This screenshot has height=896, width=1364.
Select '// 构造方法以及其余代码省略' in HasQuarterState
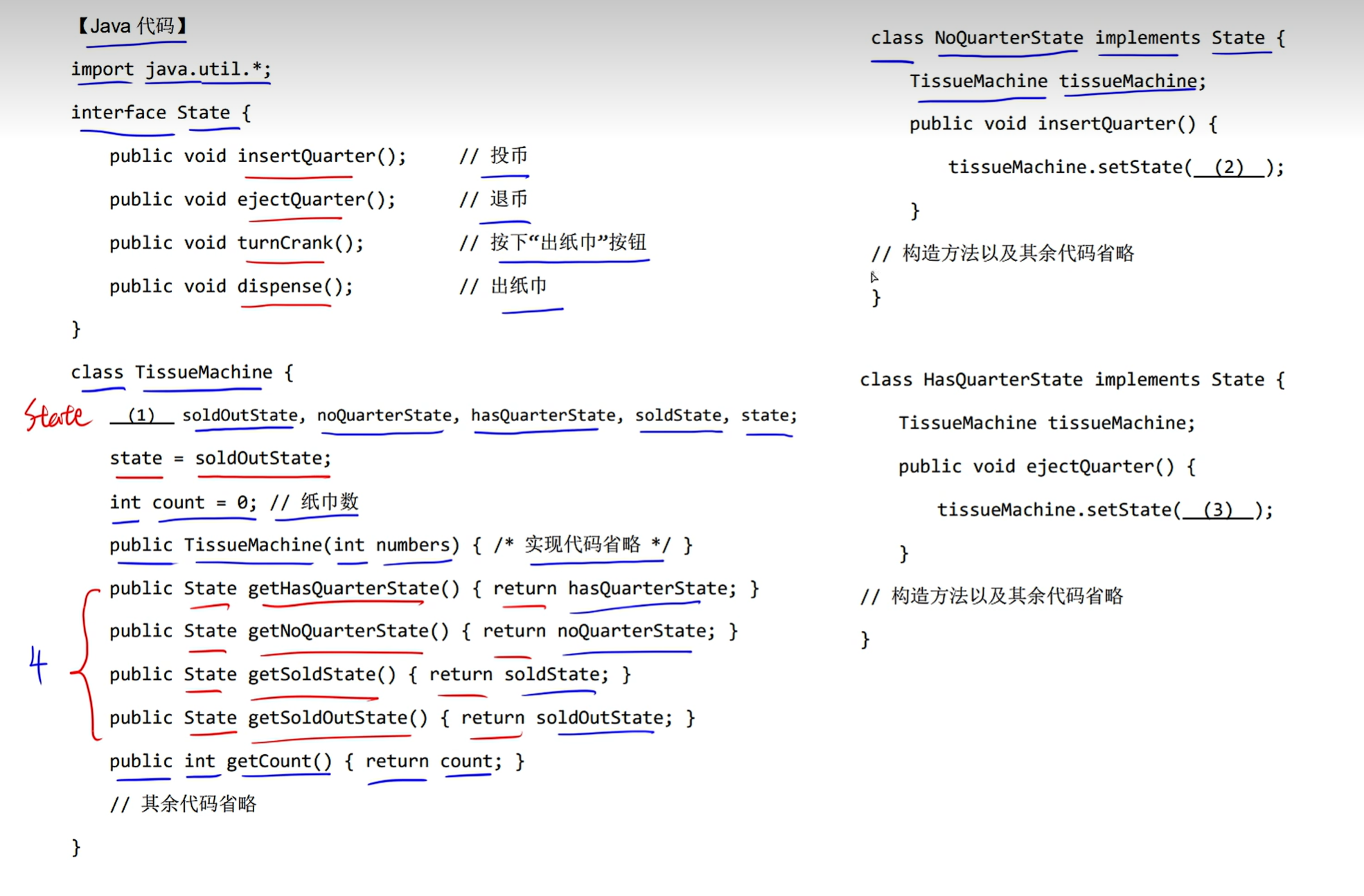(x=991, y=596)
